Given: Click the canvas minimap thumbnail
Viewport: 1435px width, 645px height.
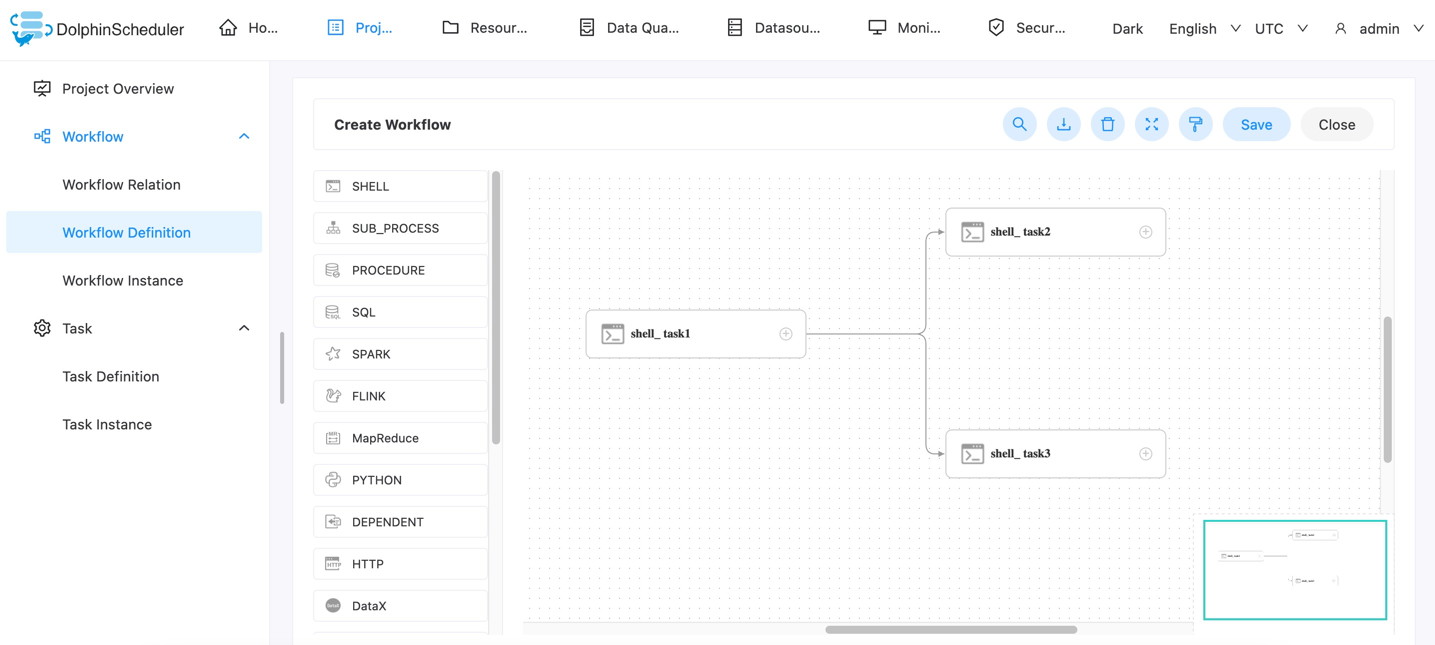Looking at the screenshot, I should point(1294,569).
